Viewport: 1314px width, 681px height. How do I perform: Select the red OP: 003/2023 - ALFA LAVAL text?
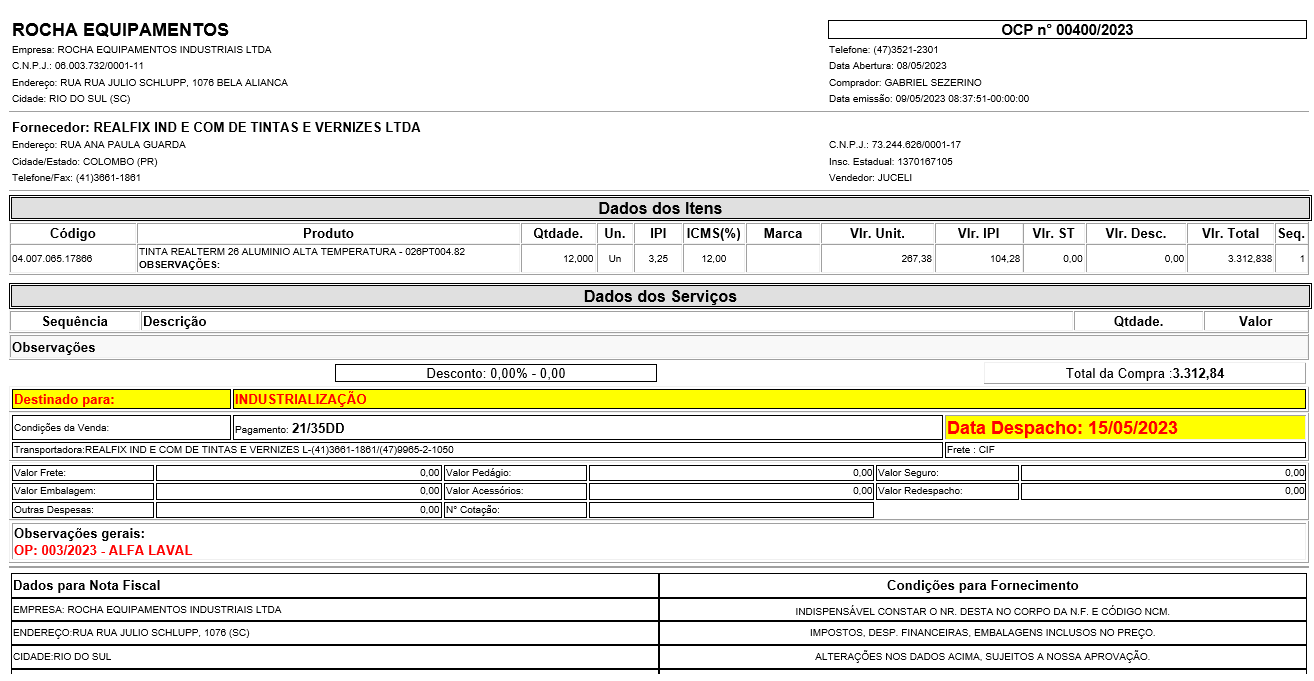103,550
